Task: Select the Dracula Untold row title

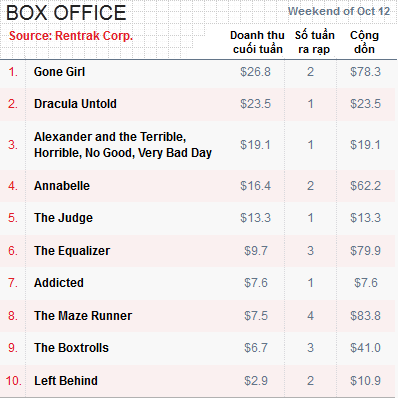Action: pyautogui.click(x=75, y=104)
